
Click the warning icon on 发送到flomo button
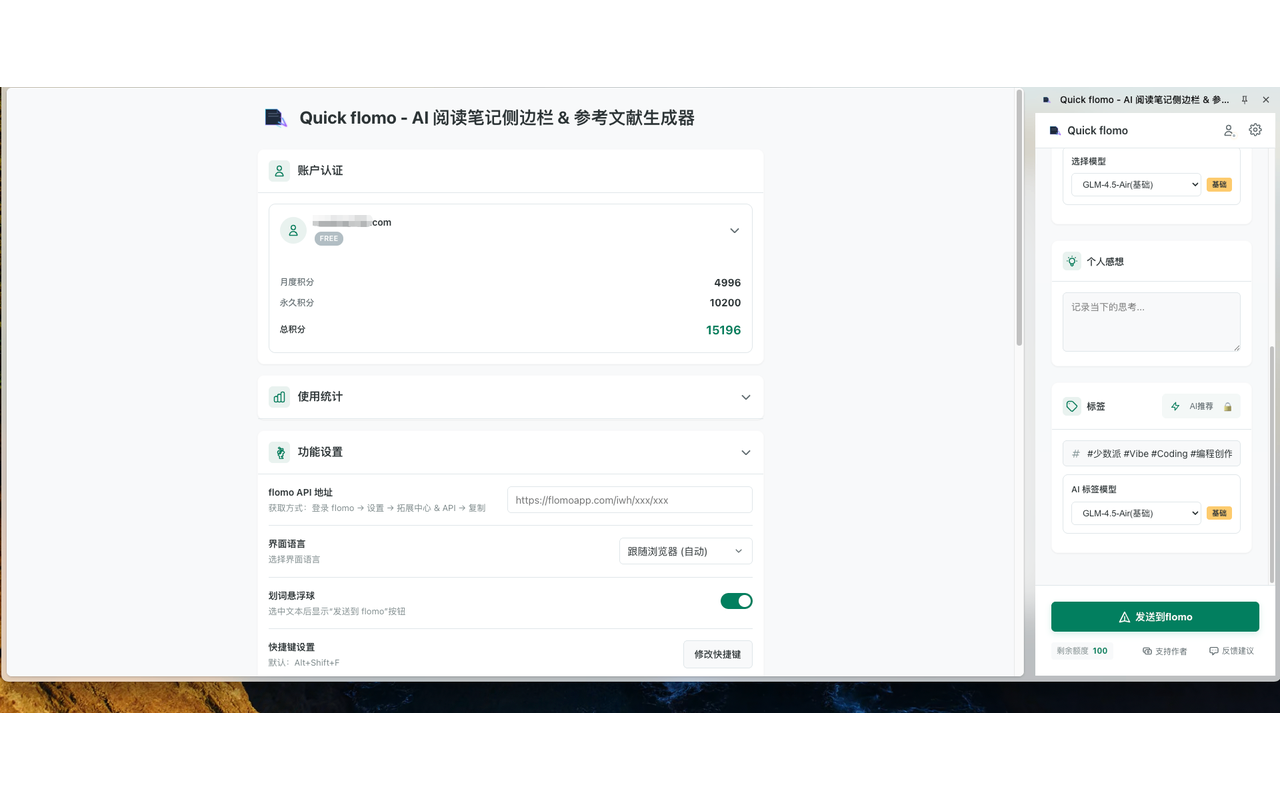point(1124,617)
